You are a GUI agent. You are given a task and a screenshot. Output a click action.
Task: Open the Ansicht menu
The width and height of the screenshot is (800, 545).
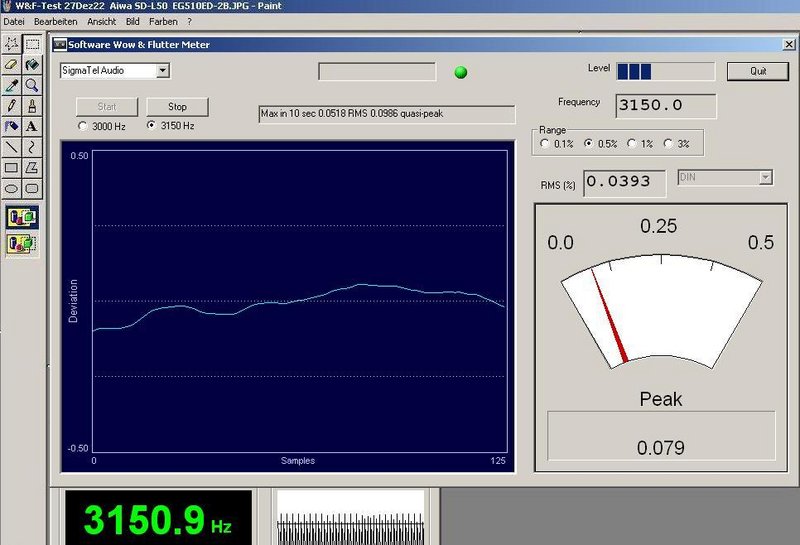102,21
